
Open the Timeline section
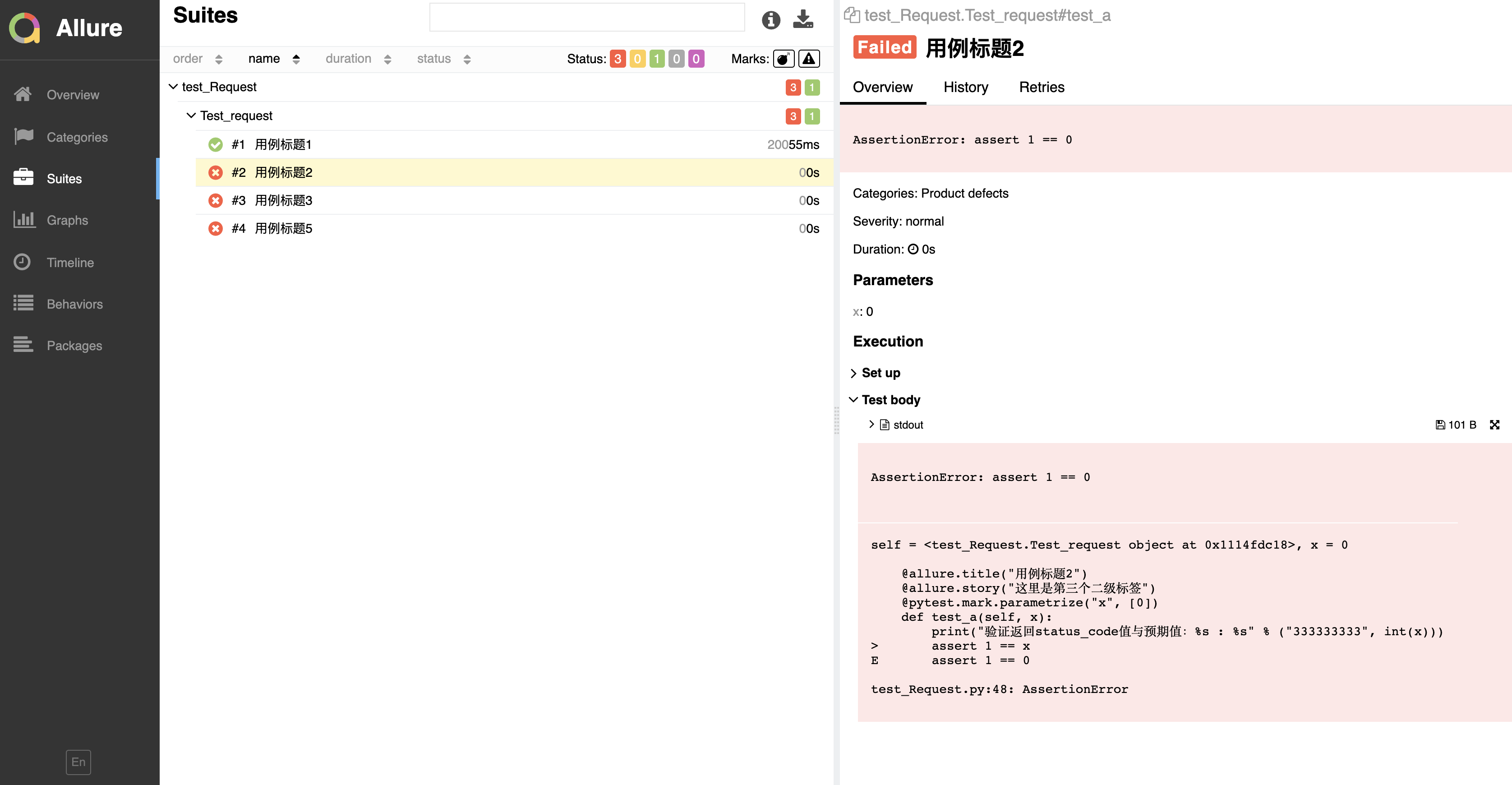(70, 263)
